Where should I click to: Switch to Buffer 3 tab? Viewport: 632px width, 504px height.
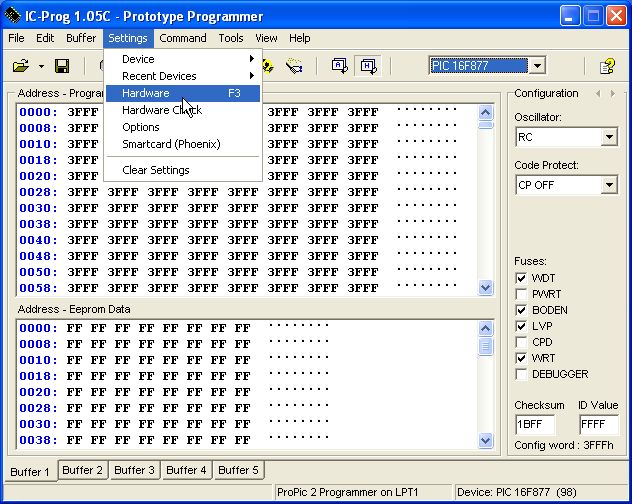click(134, 470)
